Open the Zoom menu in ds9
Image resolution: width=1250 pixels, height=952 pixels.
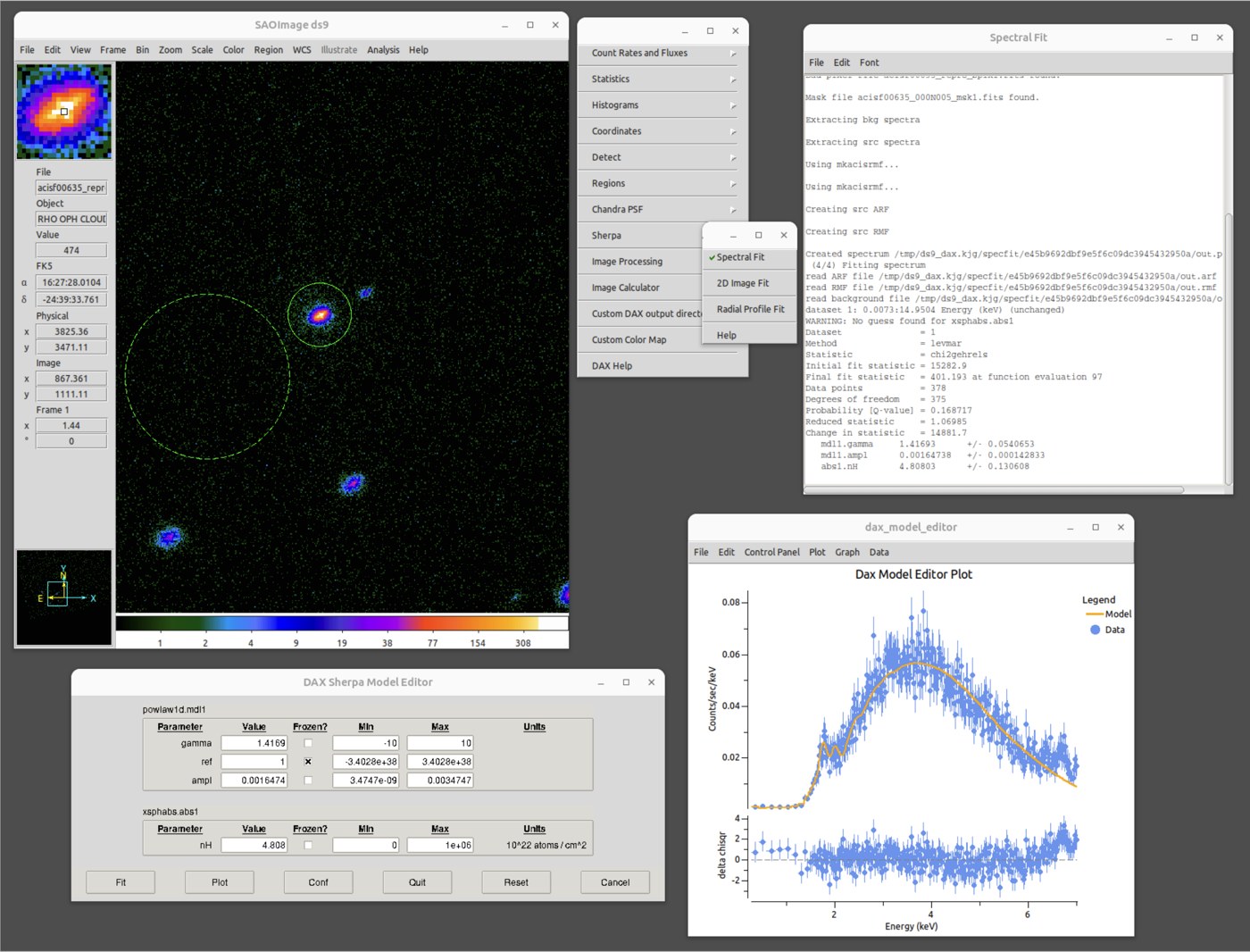click(x=171, y=50)
